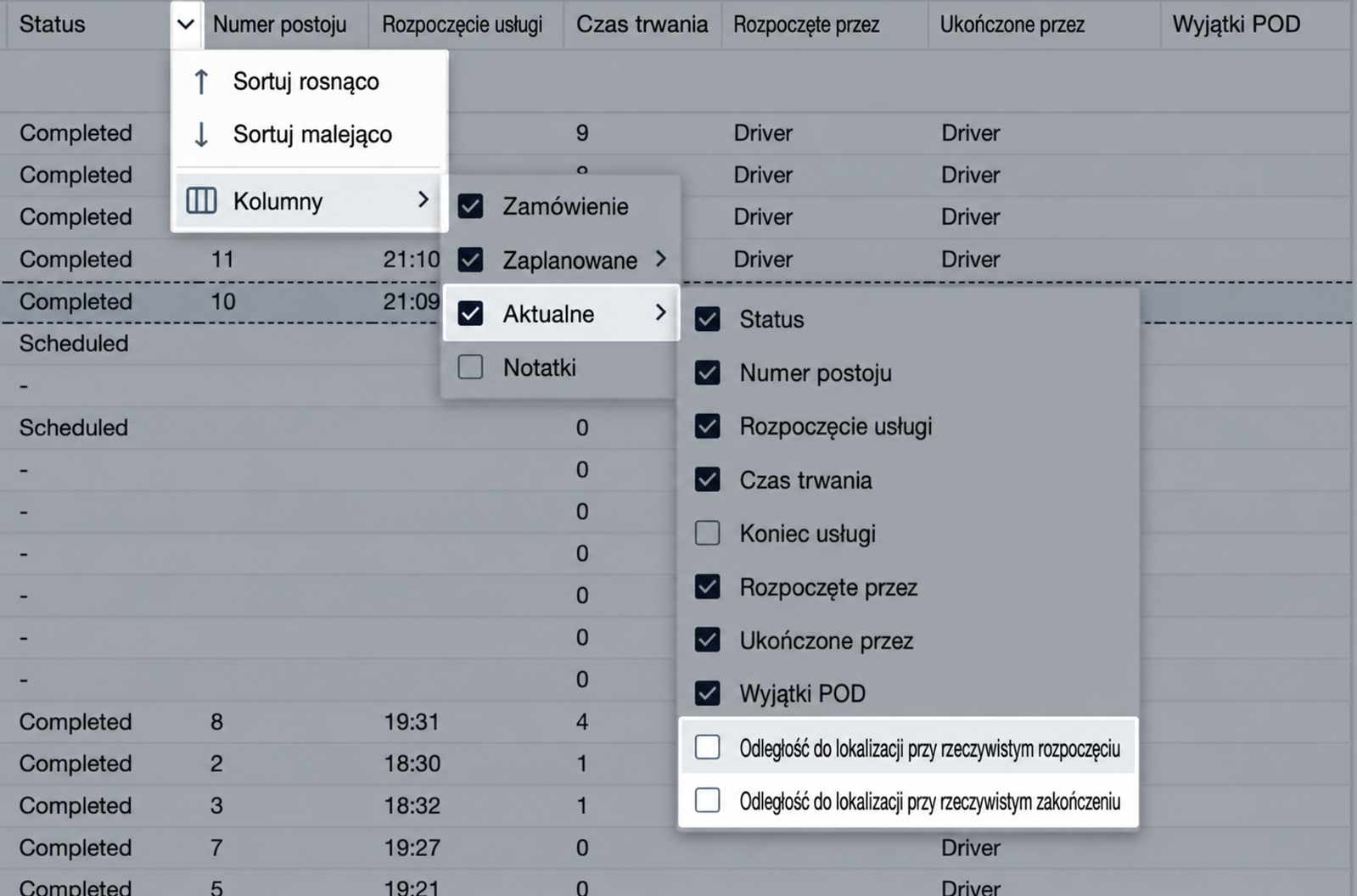Expand the Kolumny submenu arrow
This screenshot has height=896, width=1357.
tap(423, 199)
